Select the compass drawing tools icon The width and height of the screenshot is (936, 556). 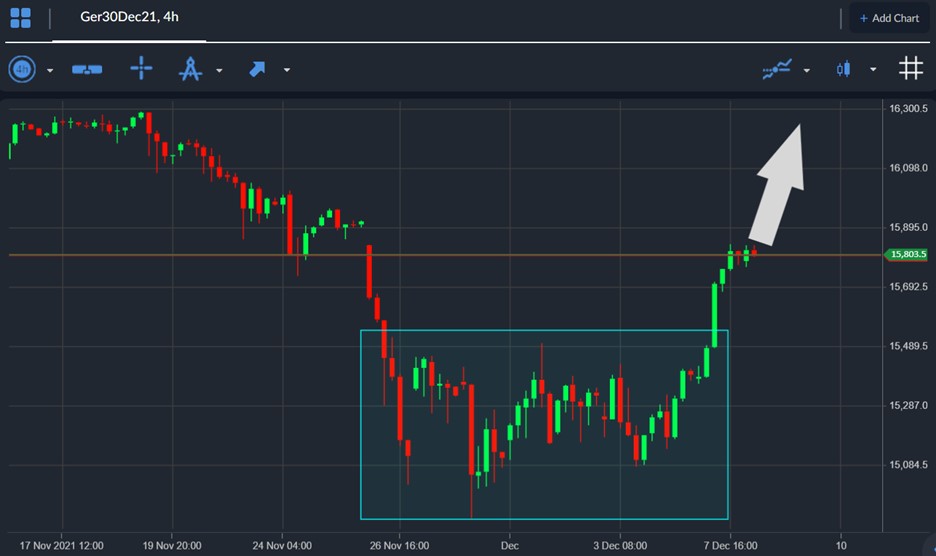coord(190,69)
